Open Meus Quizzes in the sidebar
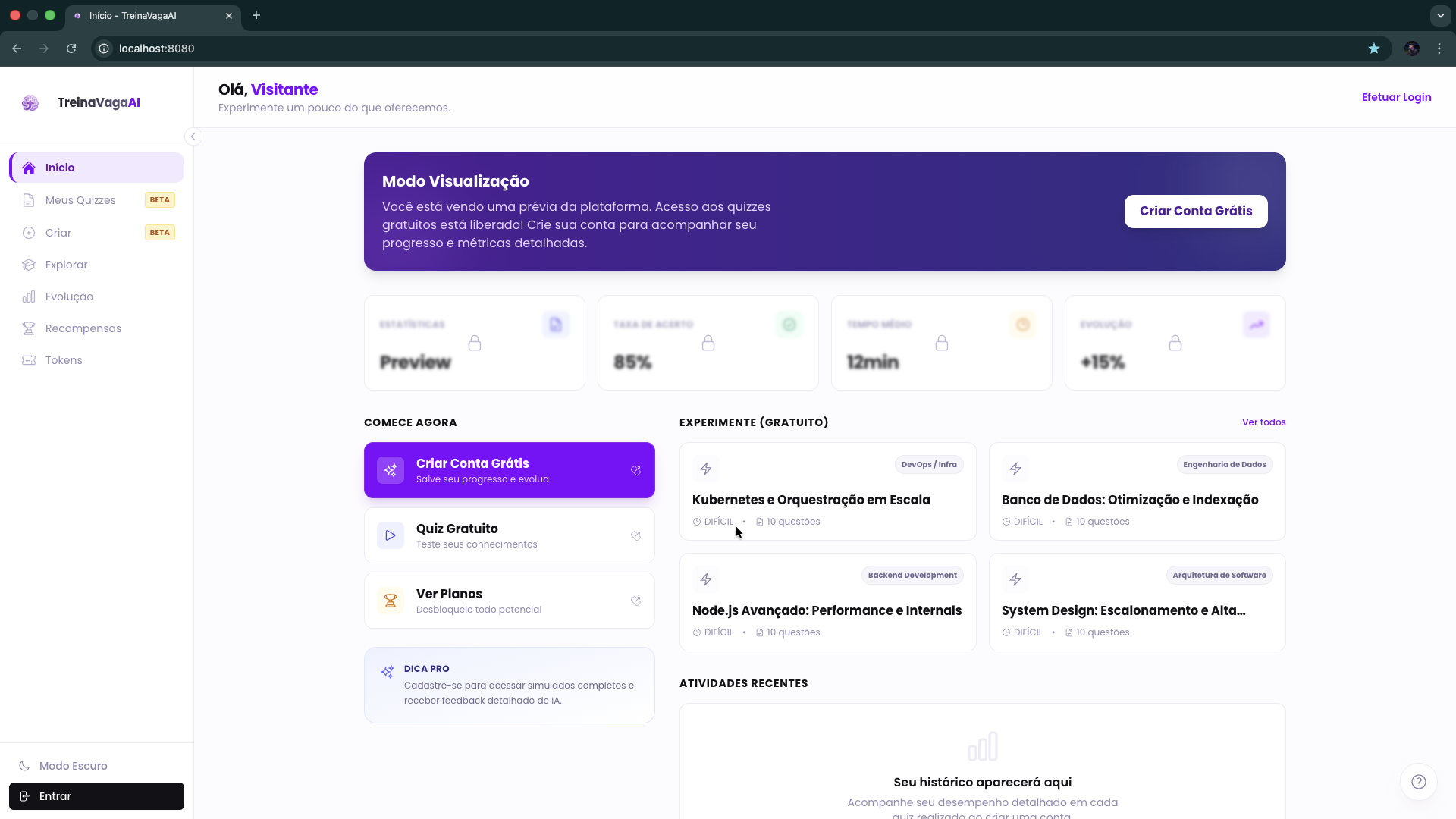This screenshot has height=819, width=1456. 80,200
